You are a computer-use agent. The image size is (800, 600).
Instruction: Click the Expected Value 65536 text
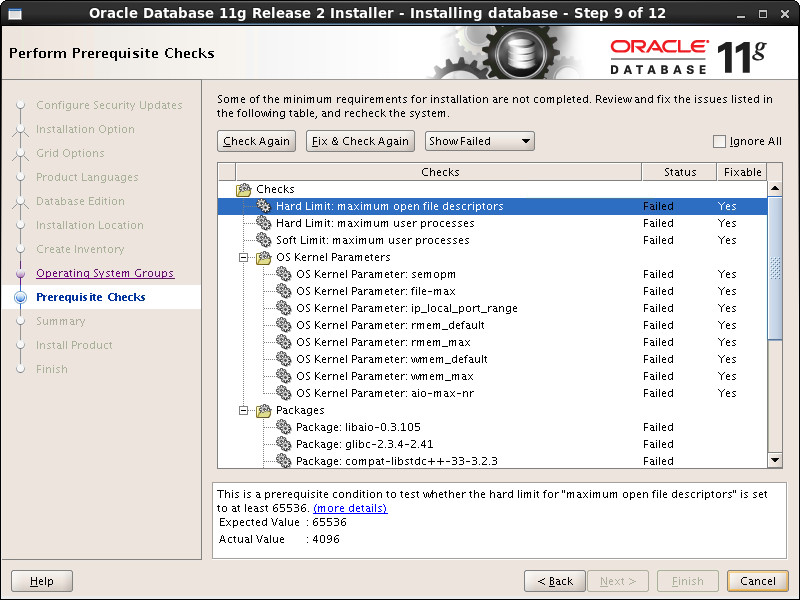pos(283,522)
